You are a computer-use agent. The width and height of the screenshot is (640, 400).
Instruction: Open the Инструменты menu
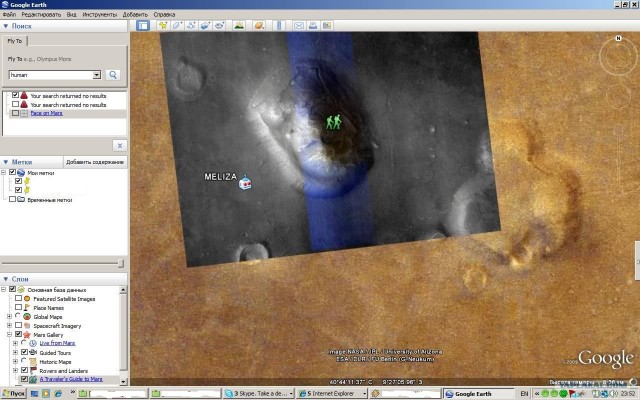tap(100, 14)
